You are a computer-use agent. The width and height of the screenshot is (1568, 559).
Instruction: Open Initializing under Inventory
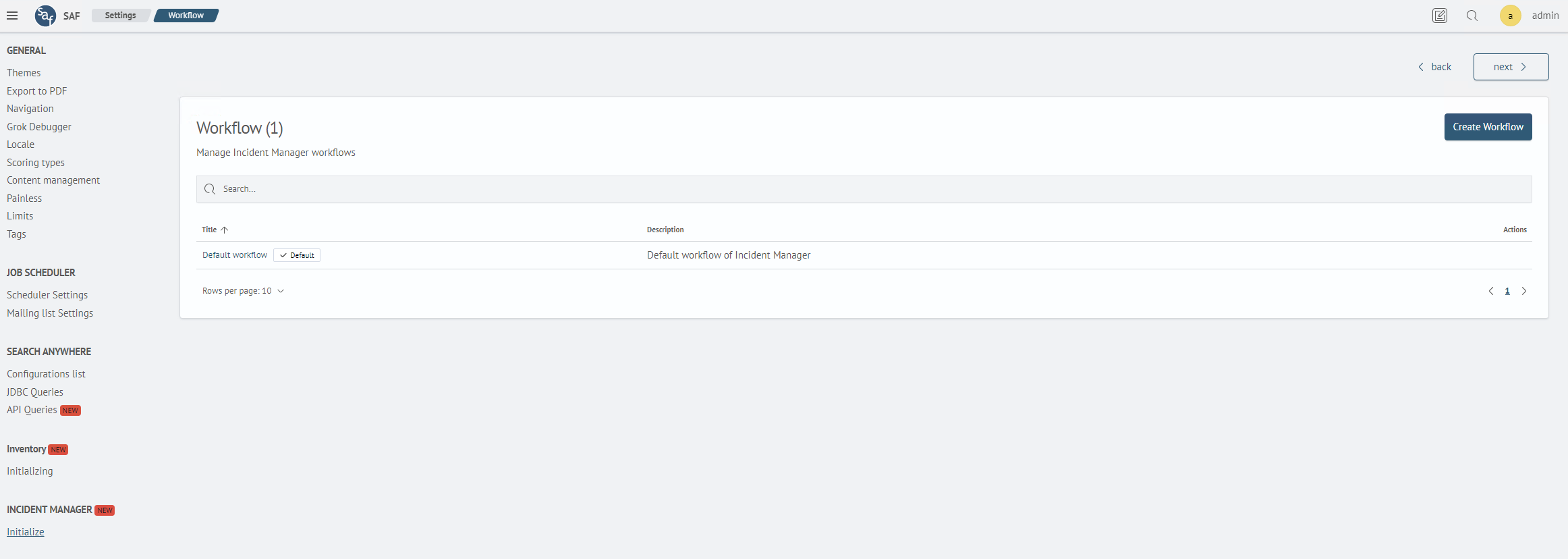30,471
